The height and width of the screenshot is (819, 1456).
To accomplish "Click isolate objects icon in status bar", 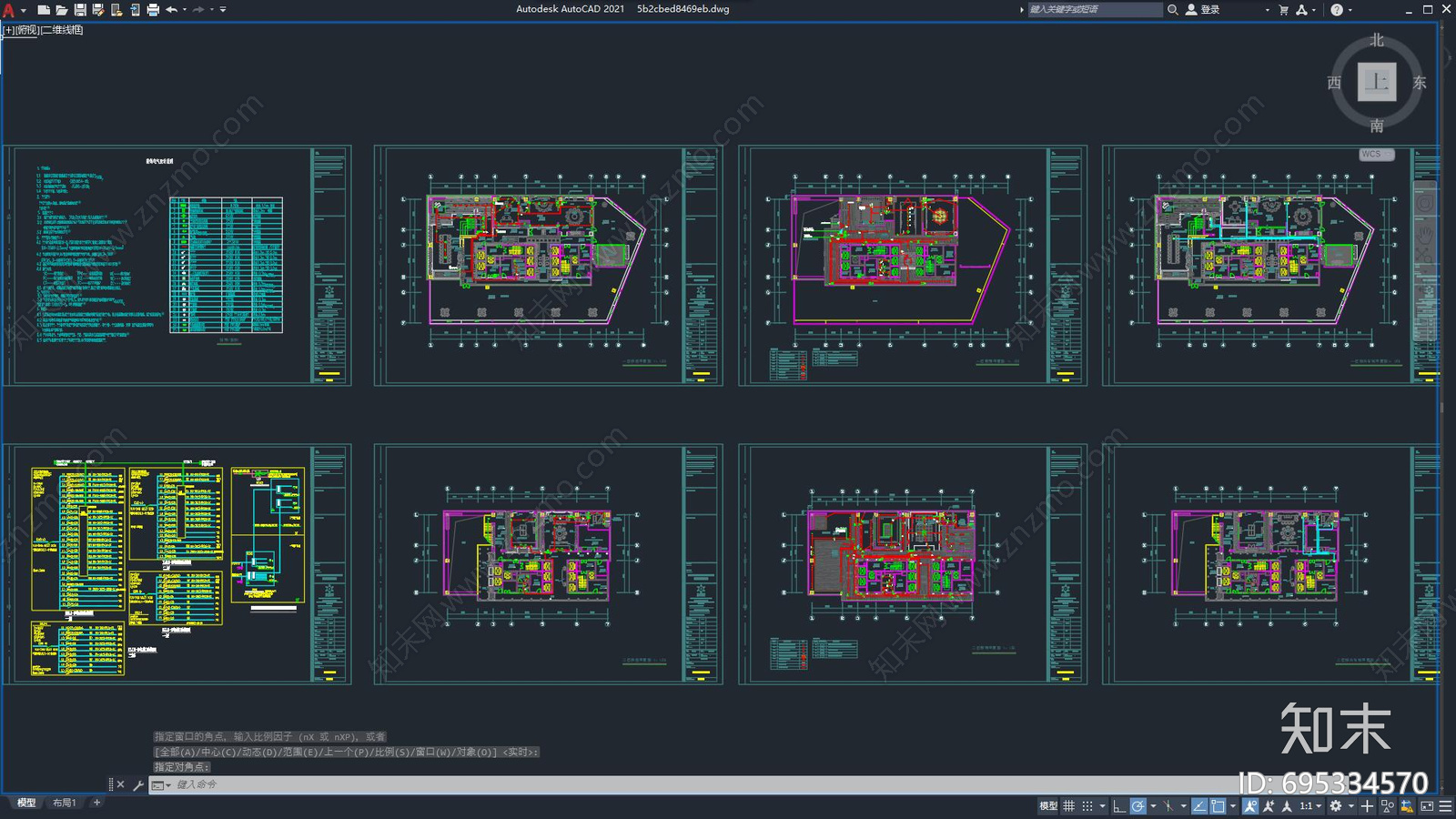I will (1388, 806).
